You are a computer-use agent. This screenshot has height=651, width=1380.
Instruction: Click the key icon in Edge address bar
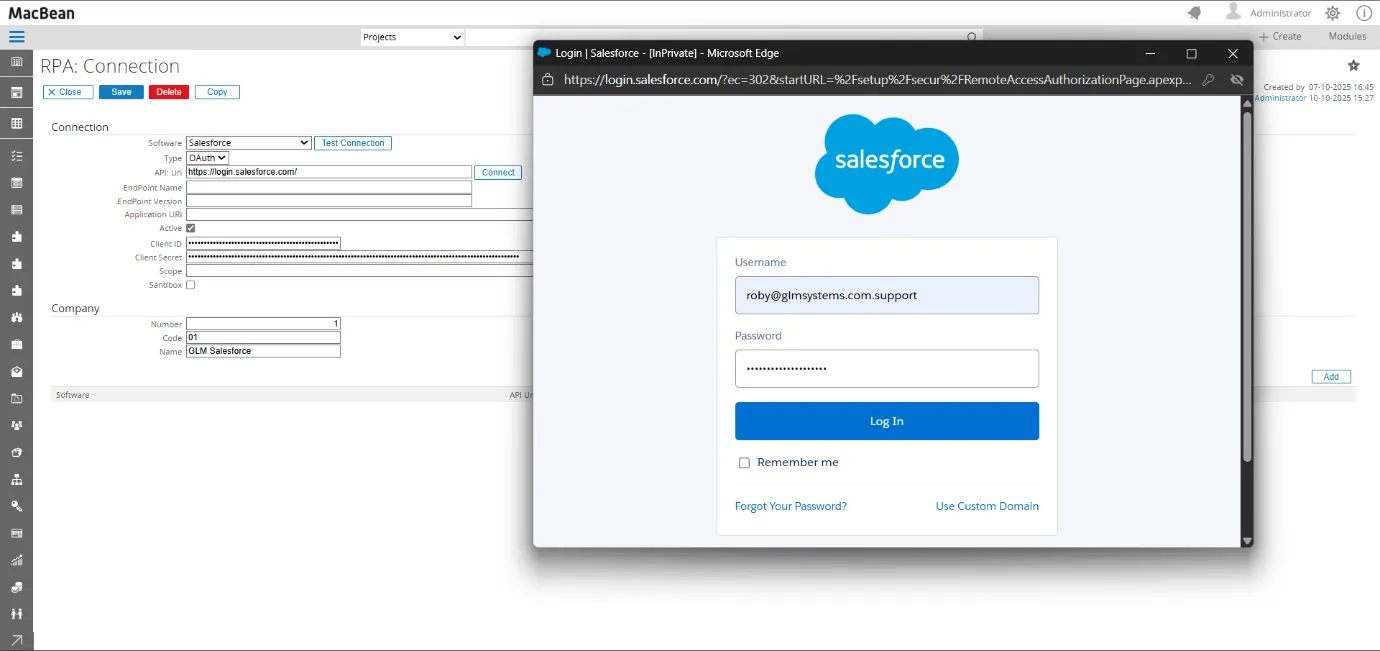tap(1208, 80)
